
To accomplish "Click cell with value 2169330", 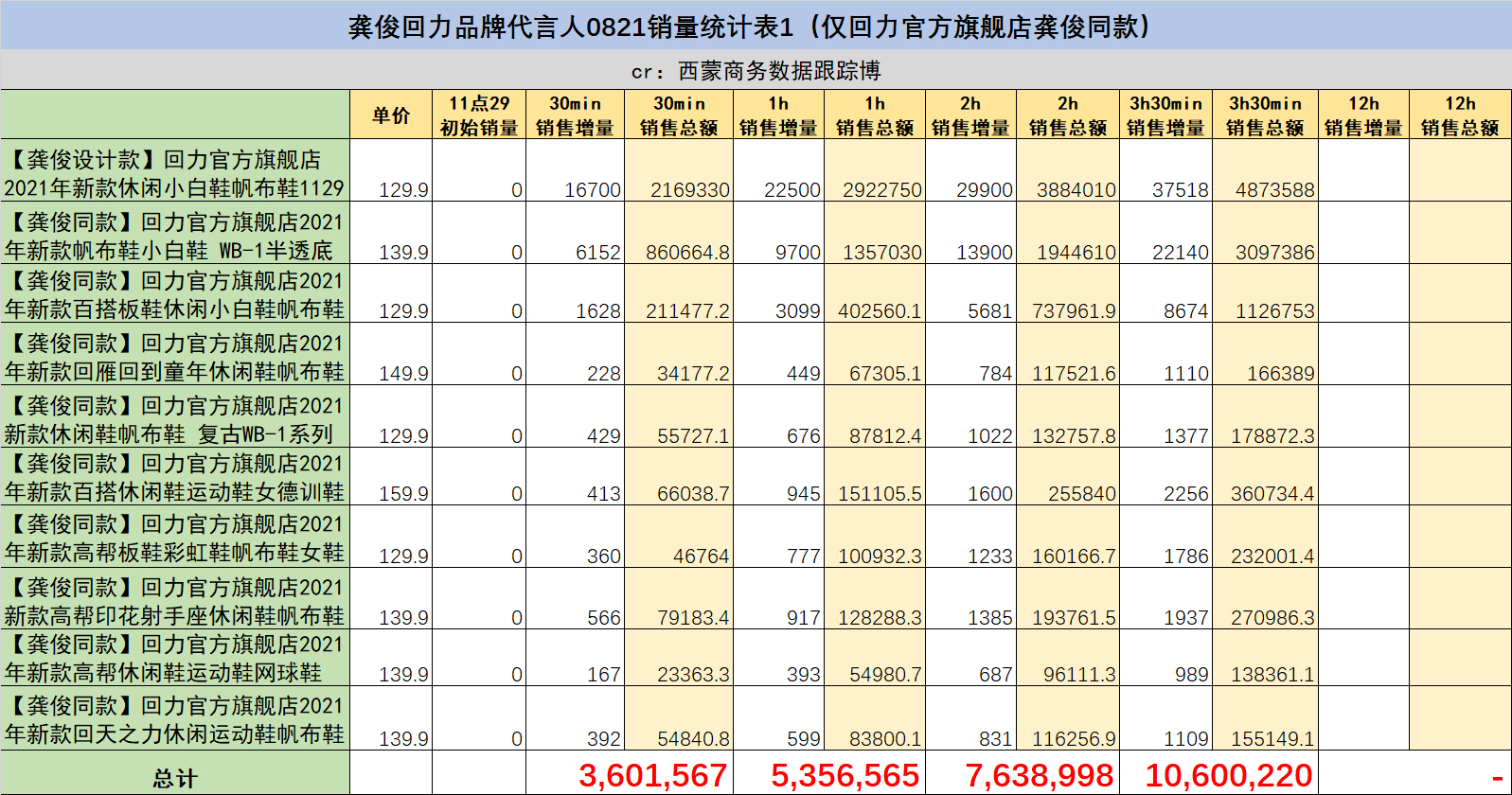I will click(x=679, y=170).
